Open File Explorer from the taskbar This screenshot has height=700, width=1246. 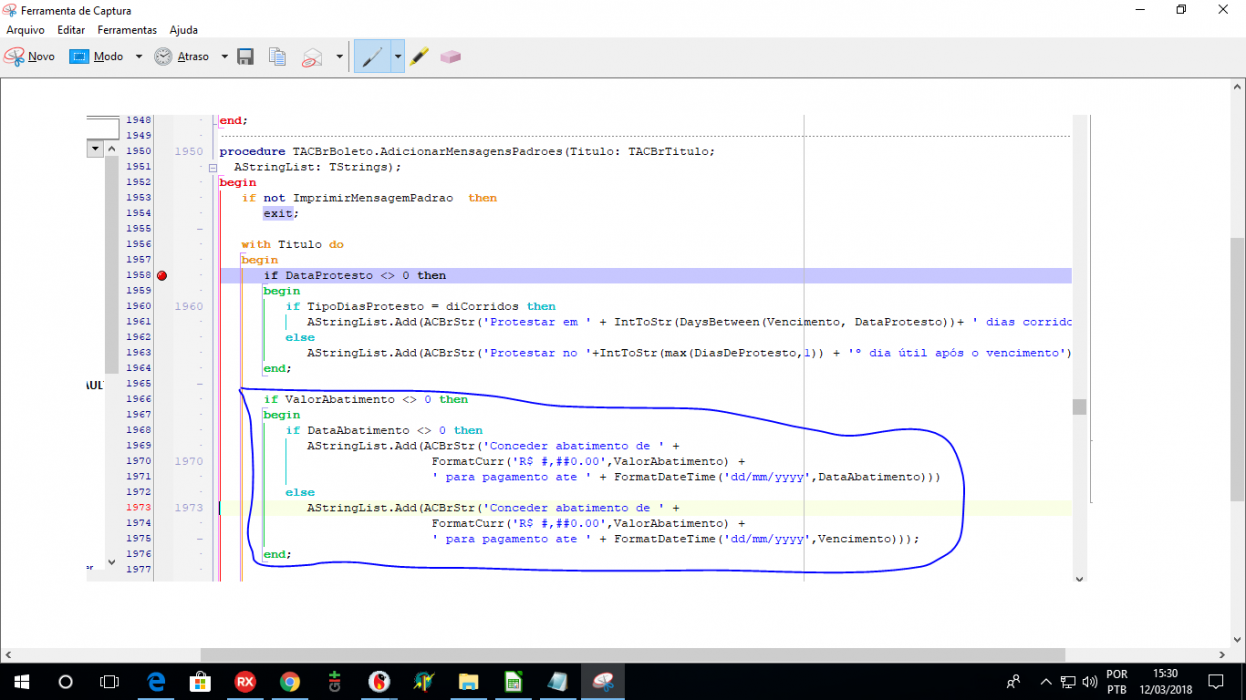point(468,682)
